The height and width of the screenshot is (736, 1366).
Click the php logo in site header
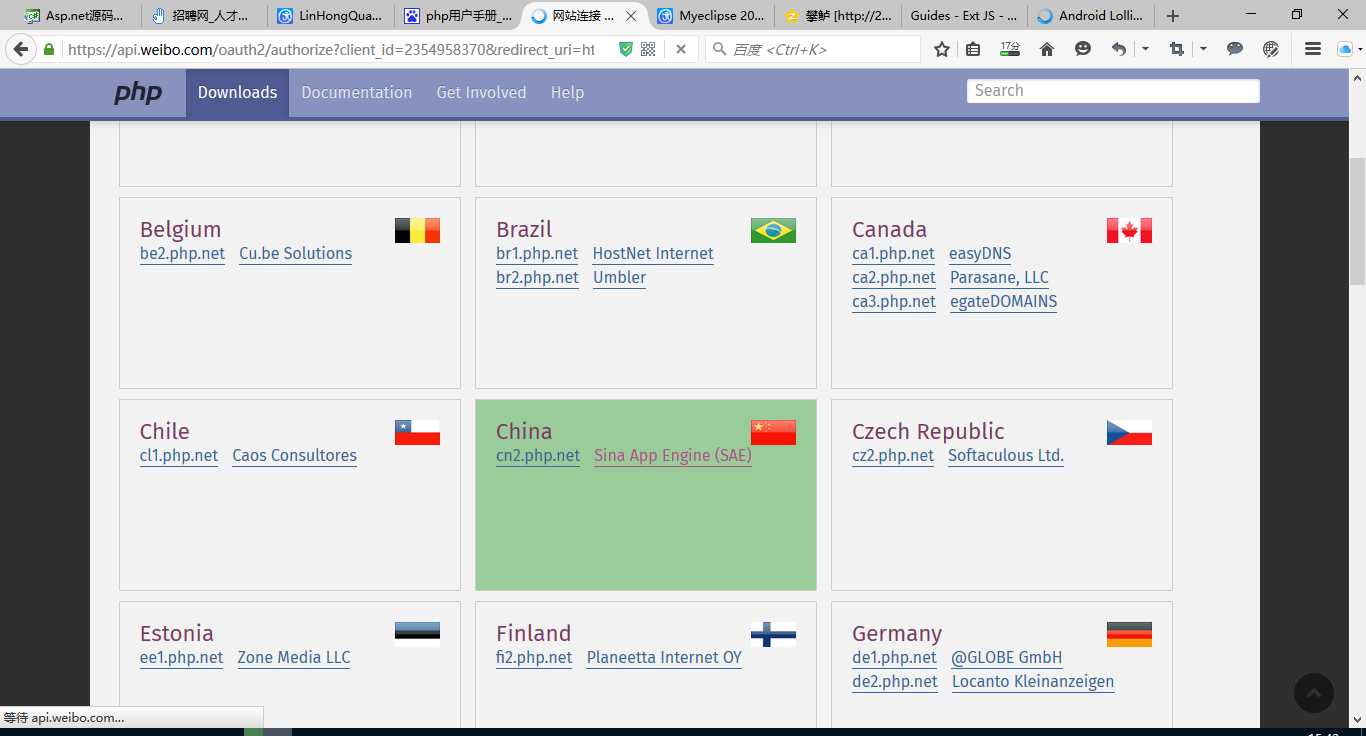138,92
